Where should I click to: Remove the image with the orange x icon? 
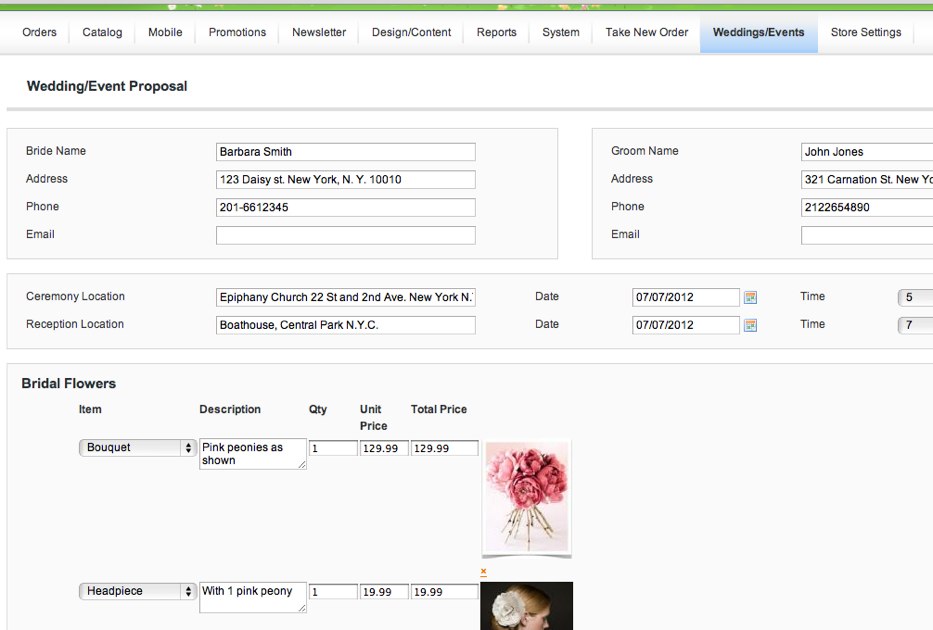coord(483,572)
